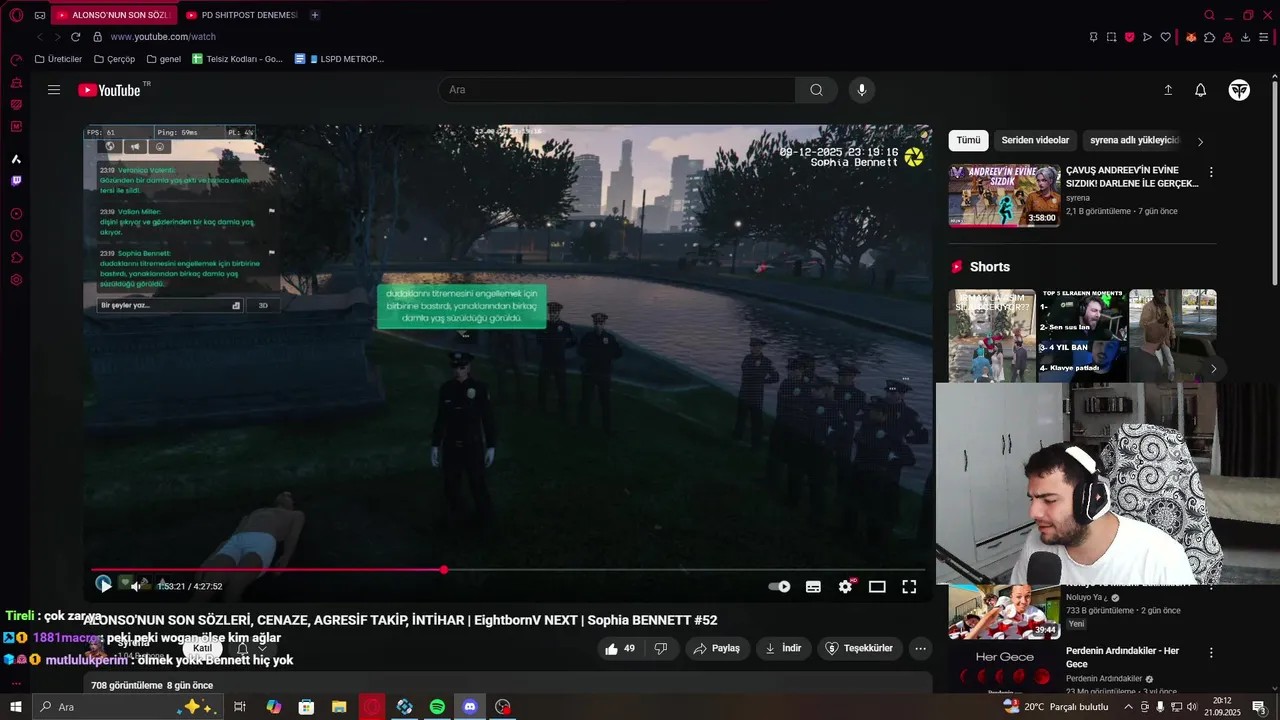
Task: Open a new browser tab
Action: [x=315, y=15]
